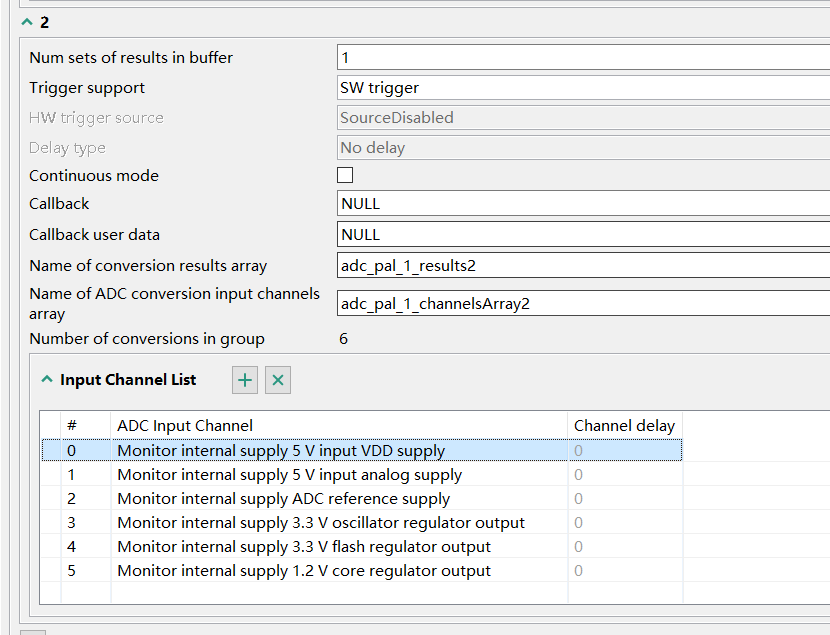Collapse the Input Channel List section
830x635 pixels.
point(46,380)
